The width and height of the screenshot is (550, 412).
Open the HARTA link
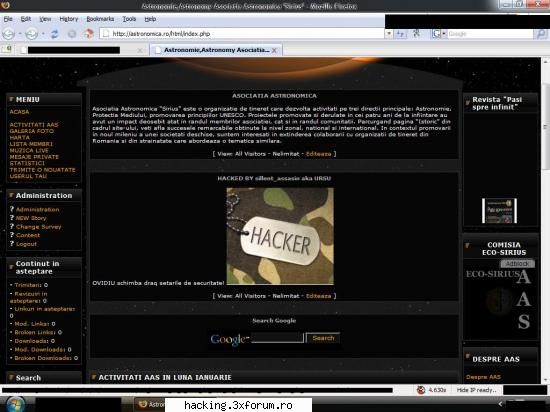point(20,137)
